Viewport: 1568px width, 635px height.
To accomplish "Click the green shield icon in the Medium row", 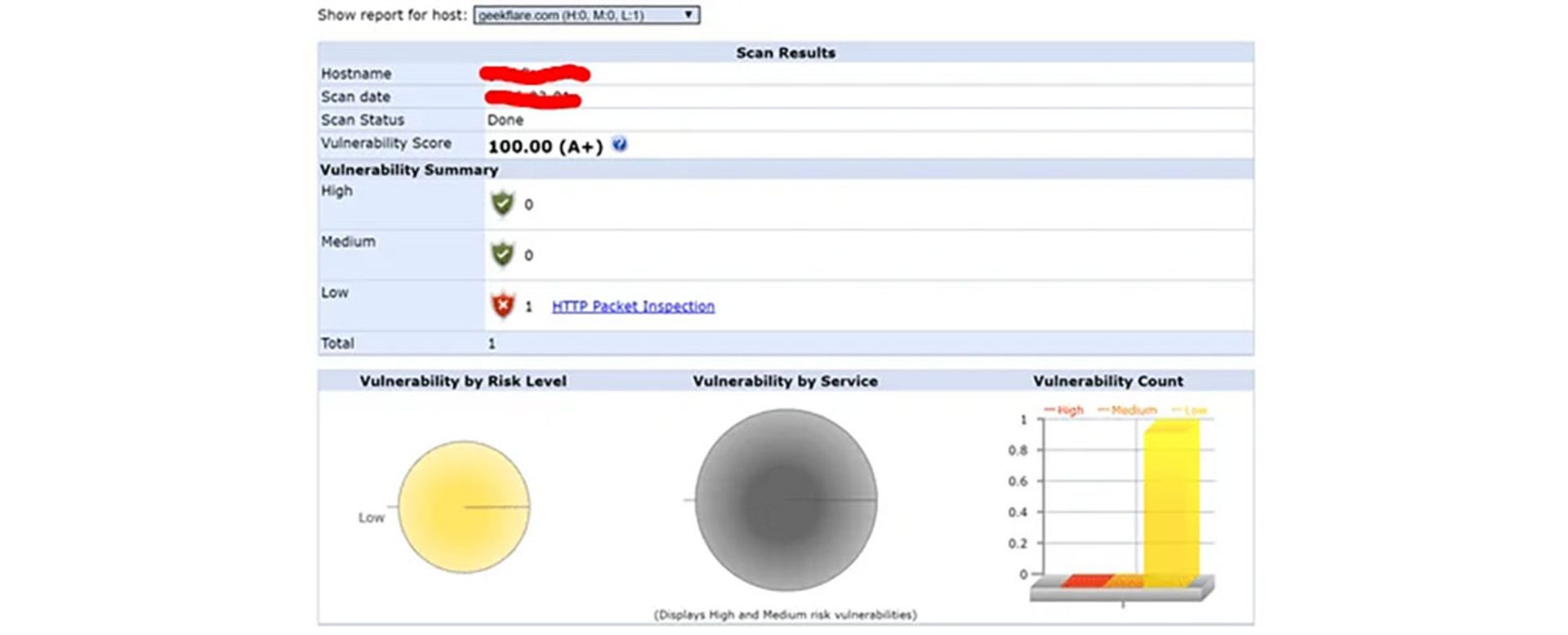I will (502, 255).
